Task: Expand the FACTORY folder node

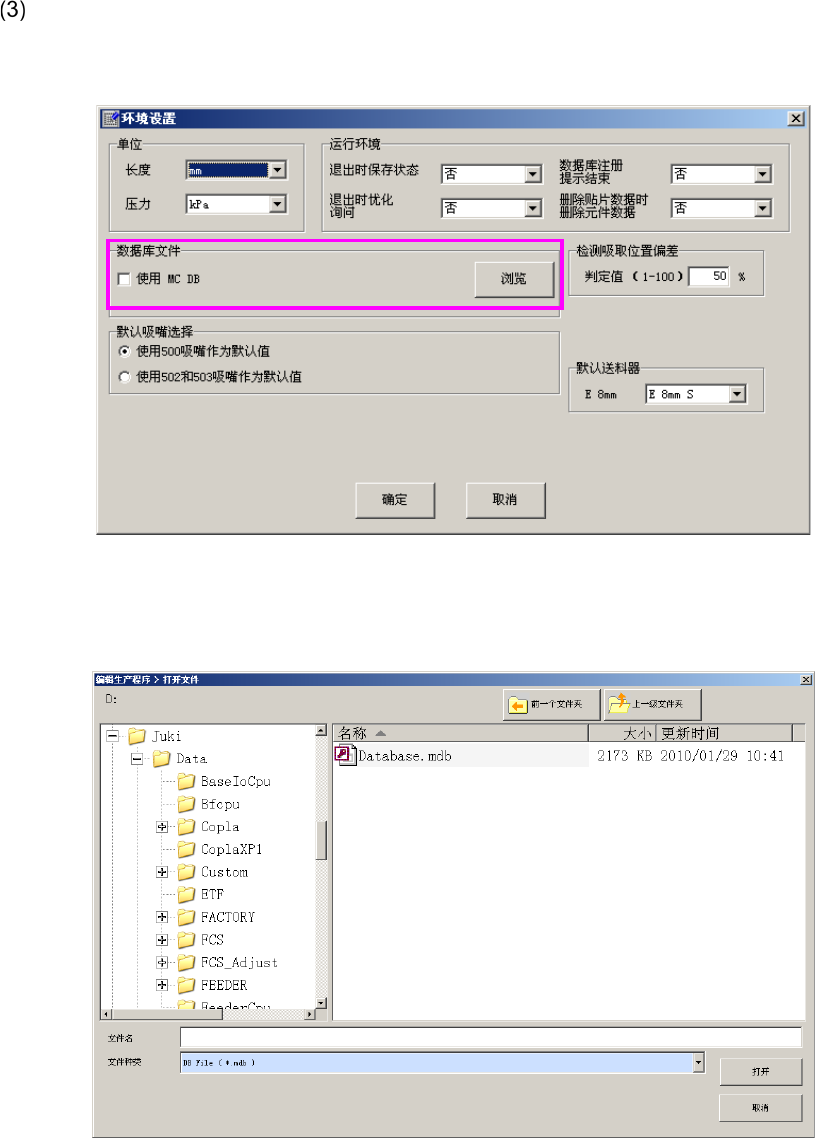Action: point(162,917)
